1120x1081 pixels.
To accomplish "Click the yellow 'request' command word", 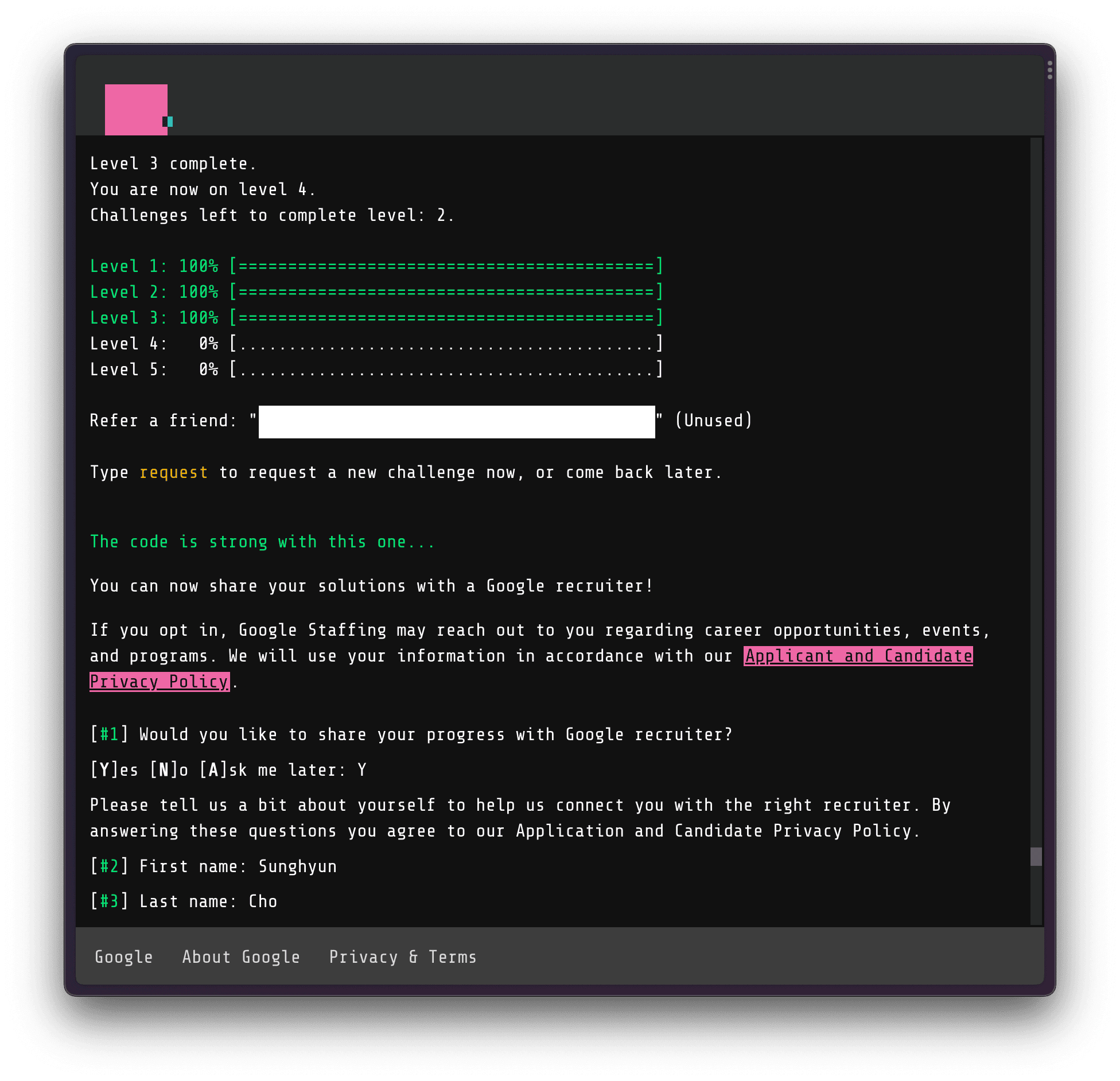I will (173, 473).
